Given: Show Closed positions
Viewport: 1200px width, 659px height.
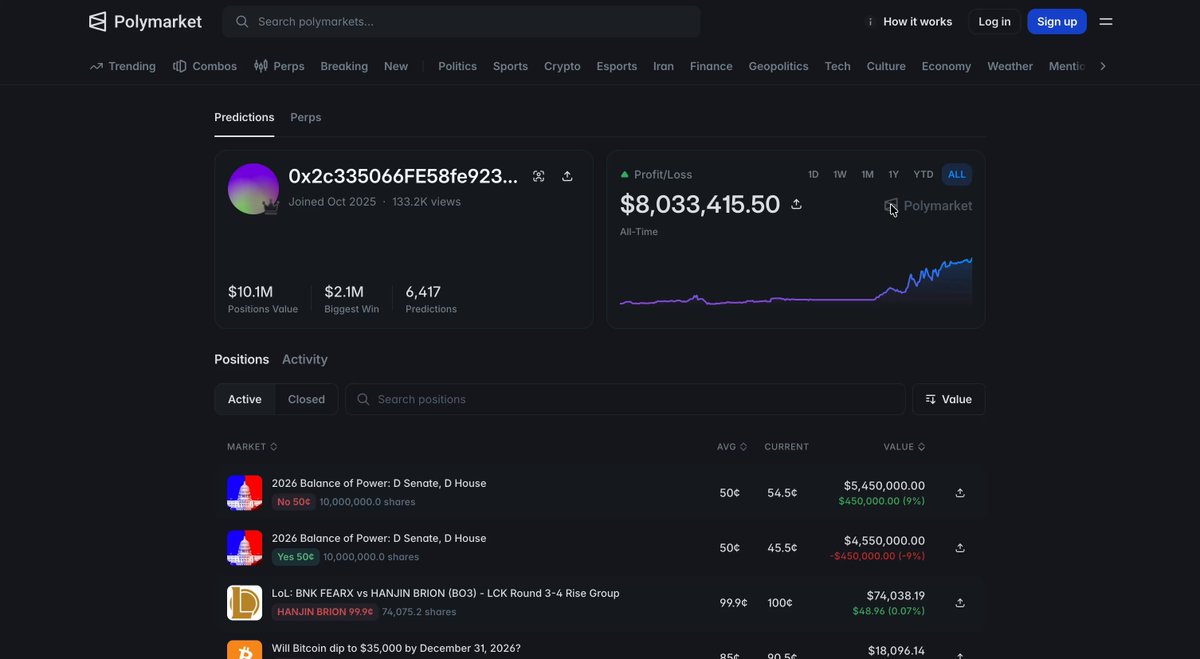Looking at the screenshot, I should (x=306, y=399).
